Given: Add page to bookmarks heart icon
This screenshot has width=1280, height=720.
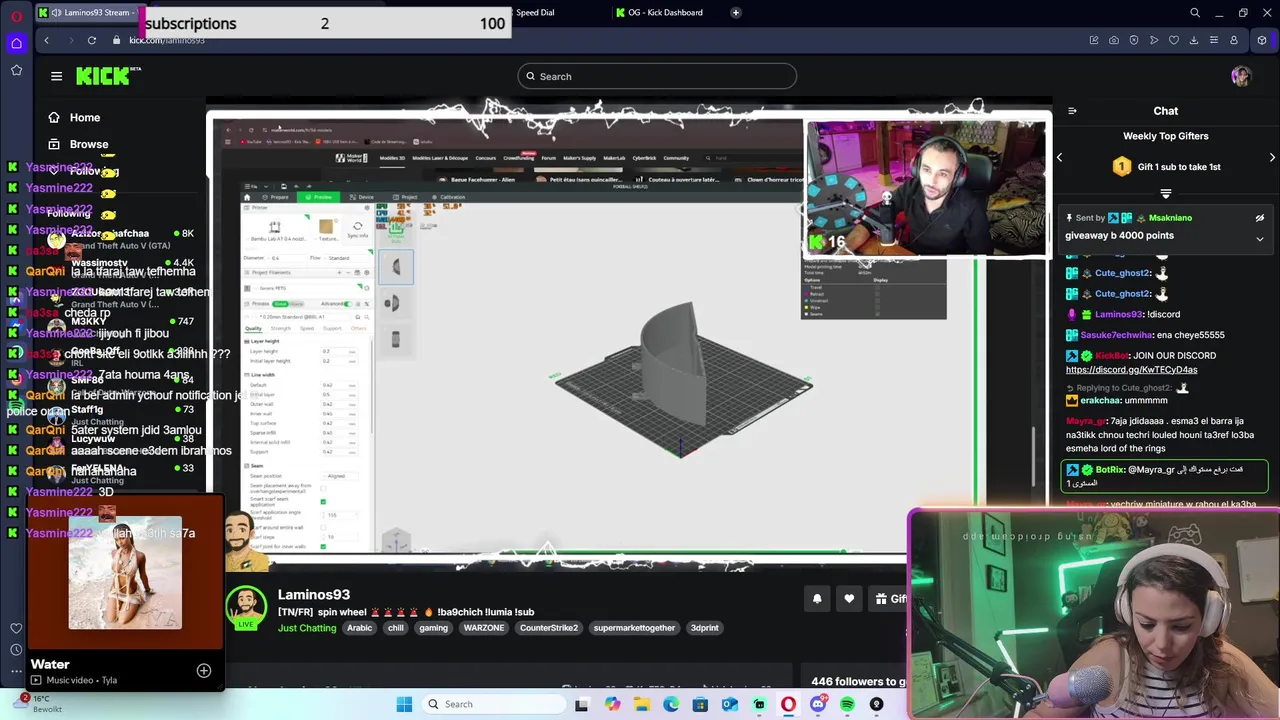Looking at the screenshot, I should tap(1174, 40).
